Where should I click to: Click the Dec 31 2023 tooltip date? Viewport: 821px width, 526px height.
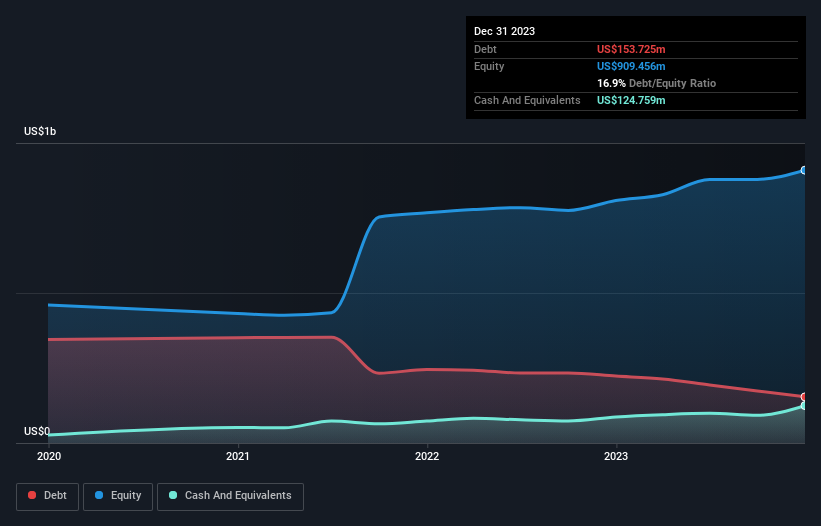[x=504, y=31]
